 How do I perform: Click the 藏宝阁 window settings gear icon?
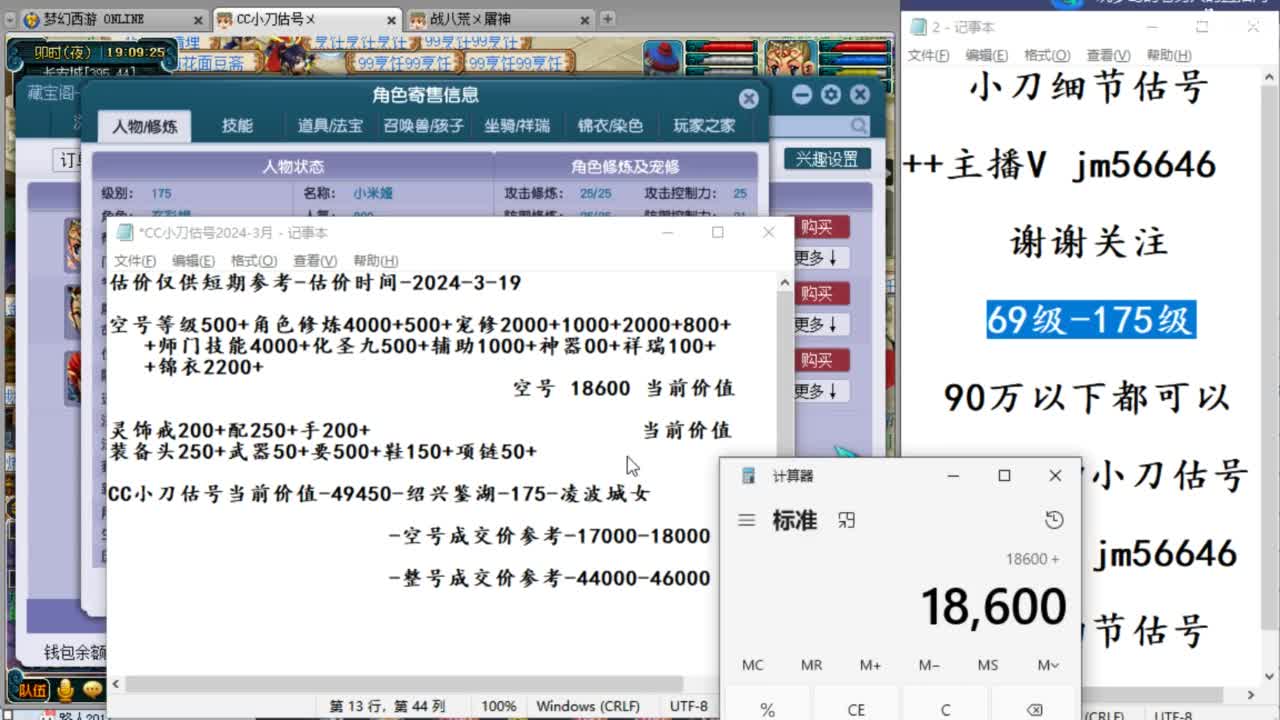pyautogui.click(x=830, y=95)
